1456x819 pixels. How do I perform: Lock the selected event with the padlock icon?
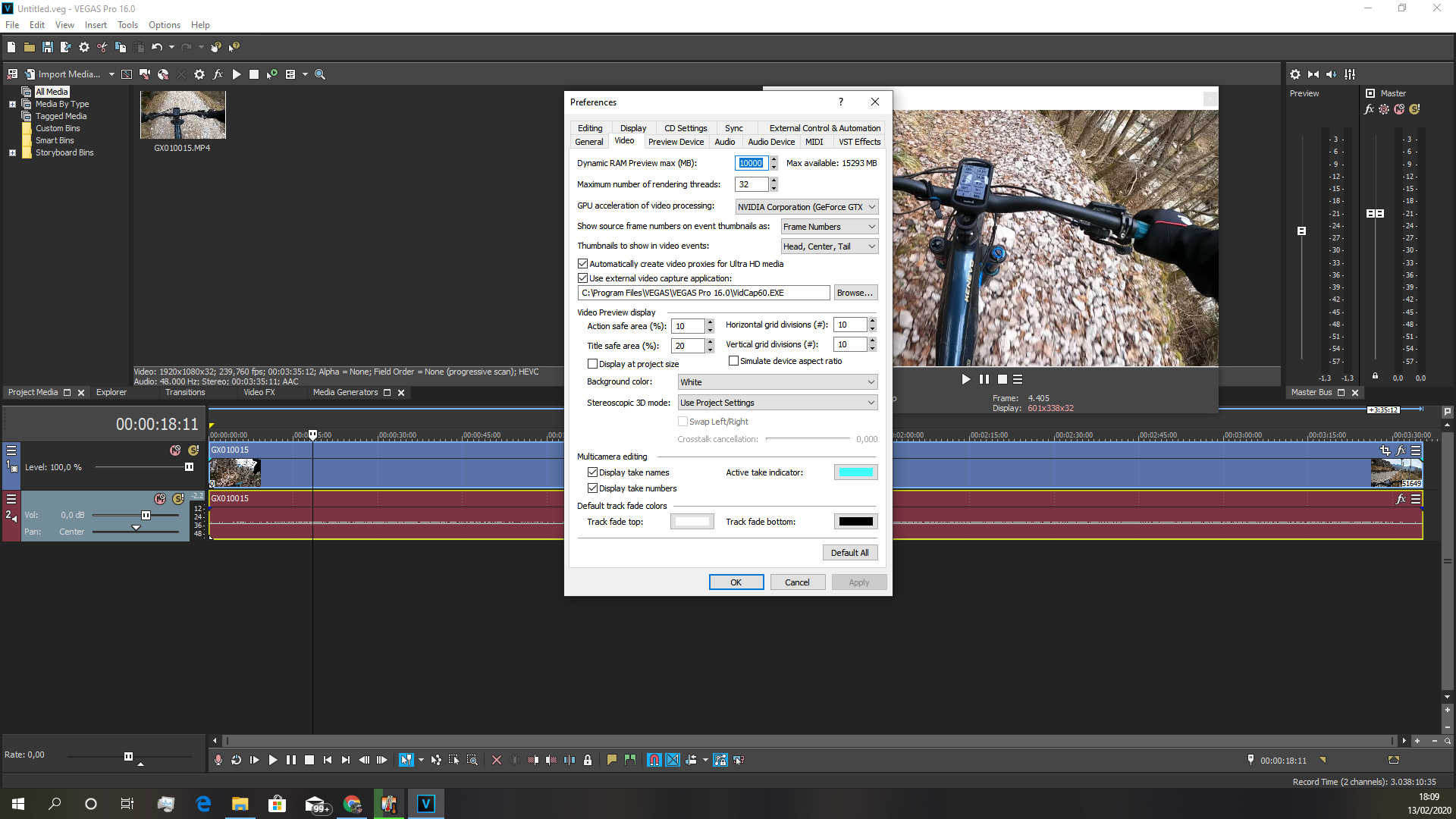pyautogui.click(x=588, y=760)
